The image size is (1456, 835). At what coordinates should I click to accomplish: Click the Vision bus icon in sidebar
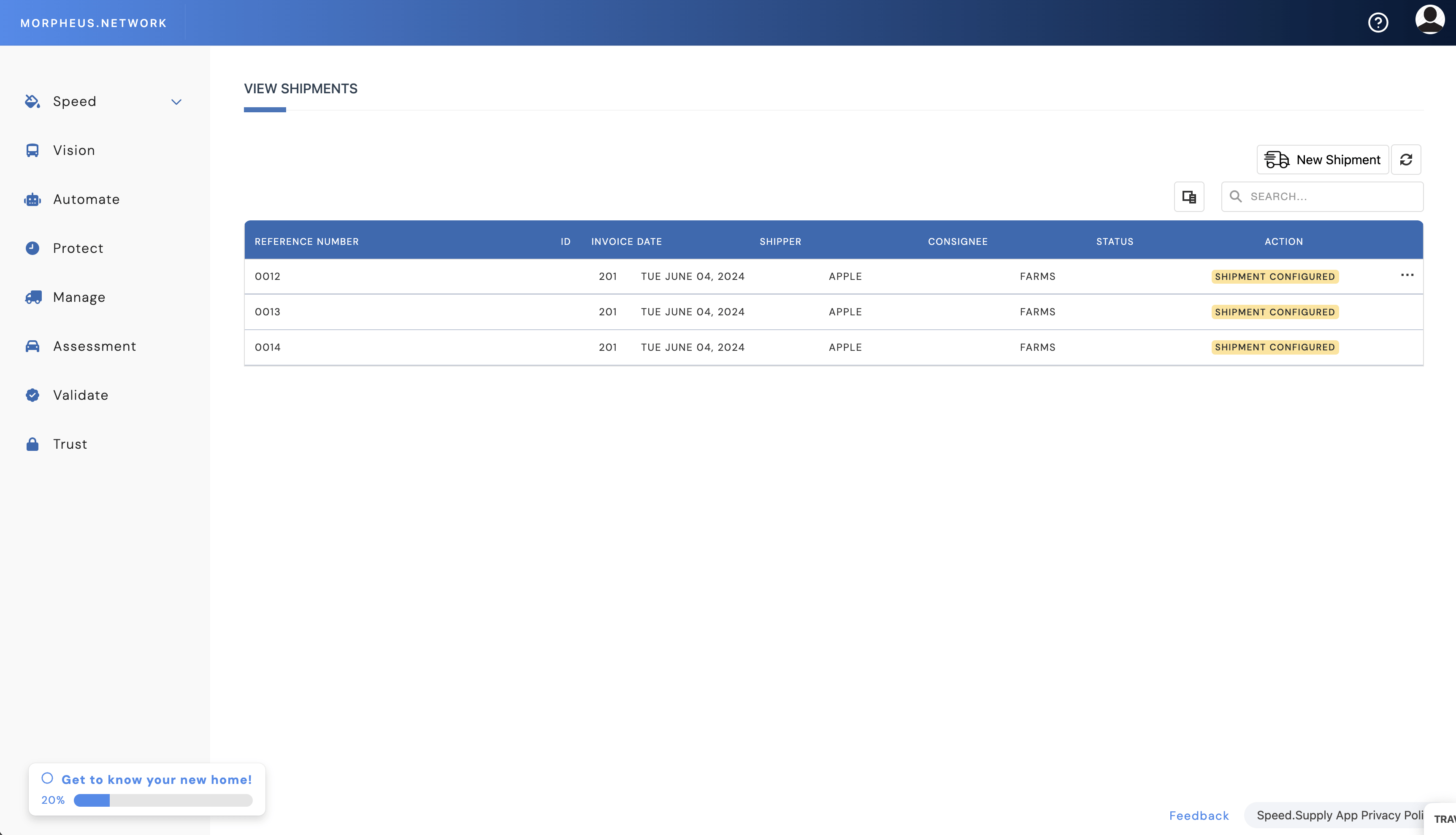click(x=32, y=150)
